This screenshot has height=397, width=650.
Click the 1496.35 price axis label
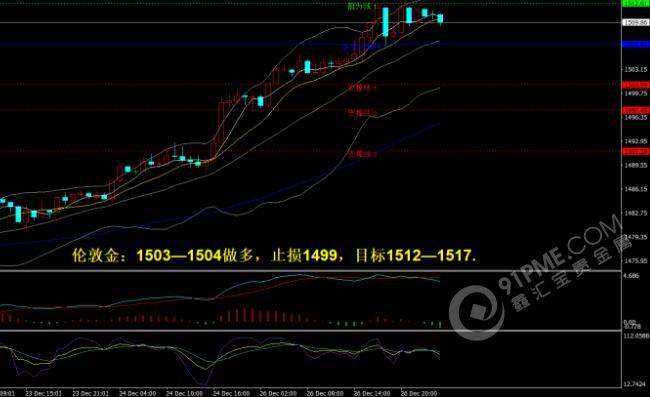[636, 118]
